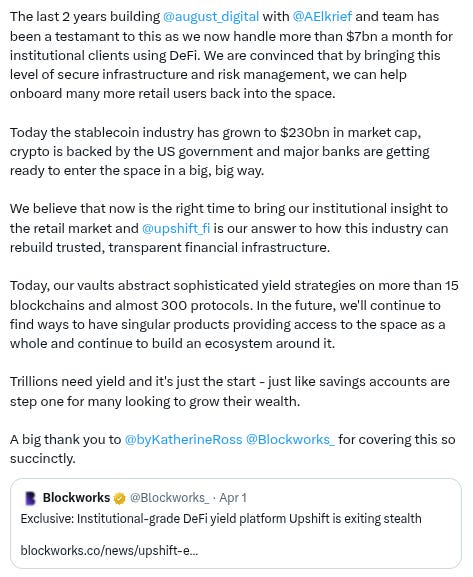Click the 'Today, our vaults abstract' paragraph
473x577 pixels.
[x=234, y=315]
